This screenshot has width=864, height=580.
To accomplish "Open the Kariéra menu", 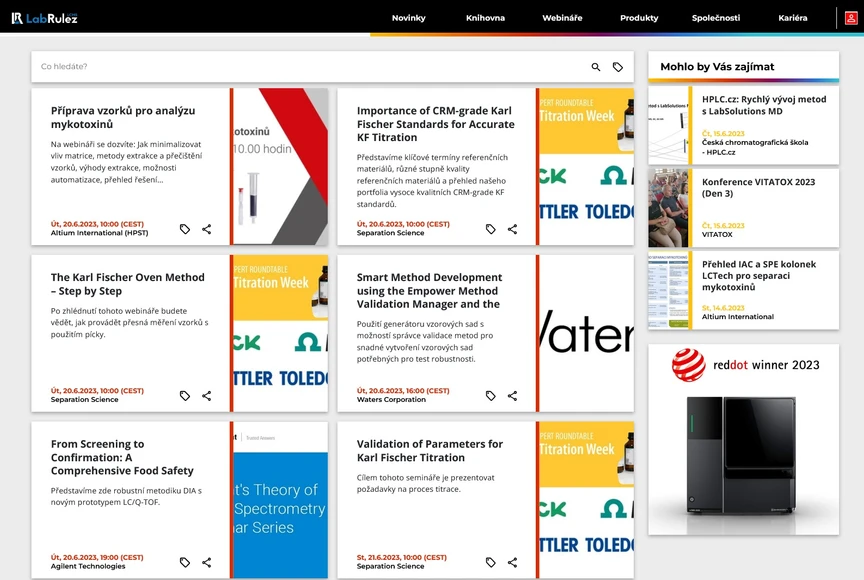I will [x=792, y=18].
